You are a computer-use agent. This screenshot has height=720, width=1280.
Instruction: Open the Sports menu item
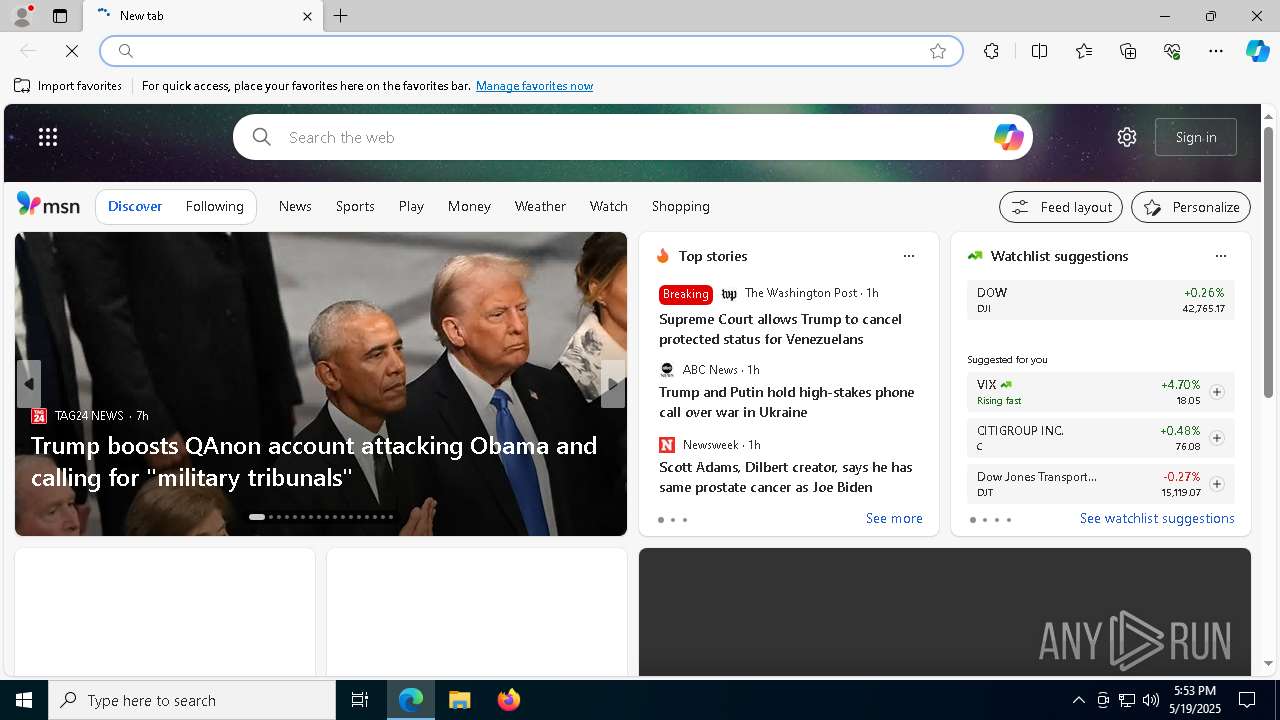pyautogui.click(x=355, y=206)
